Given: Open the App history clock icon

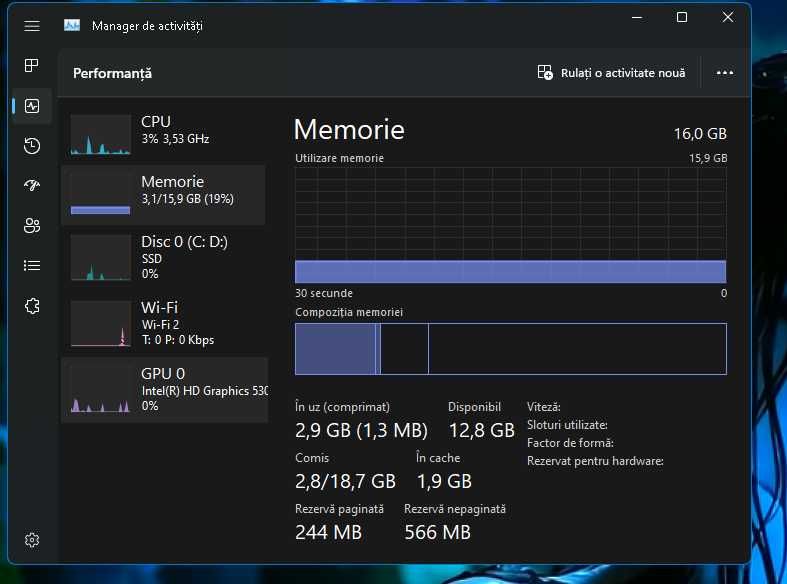Looking at the screenshot, I should (32, 146).
